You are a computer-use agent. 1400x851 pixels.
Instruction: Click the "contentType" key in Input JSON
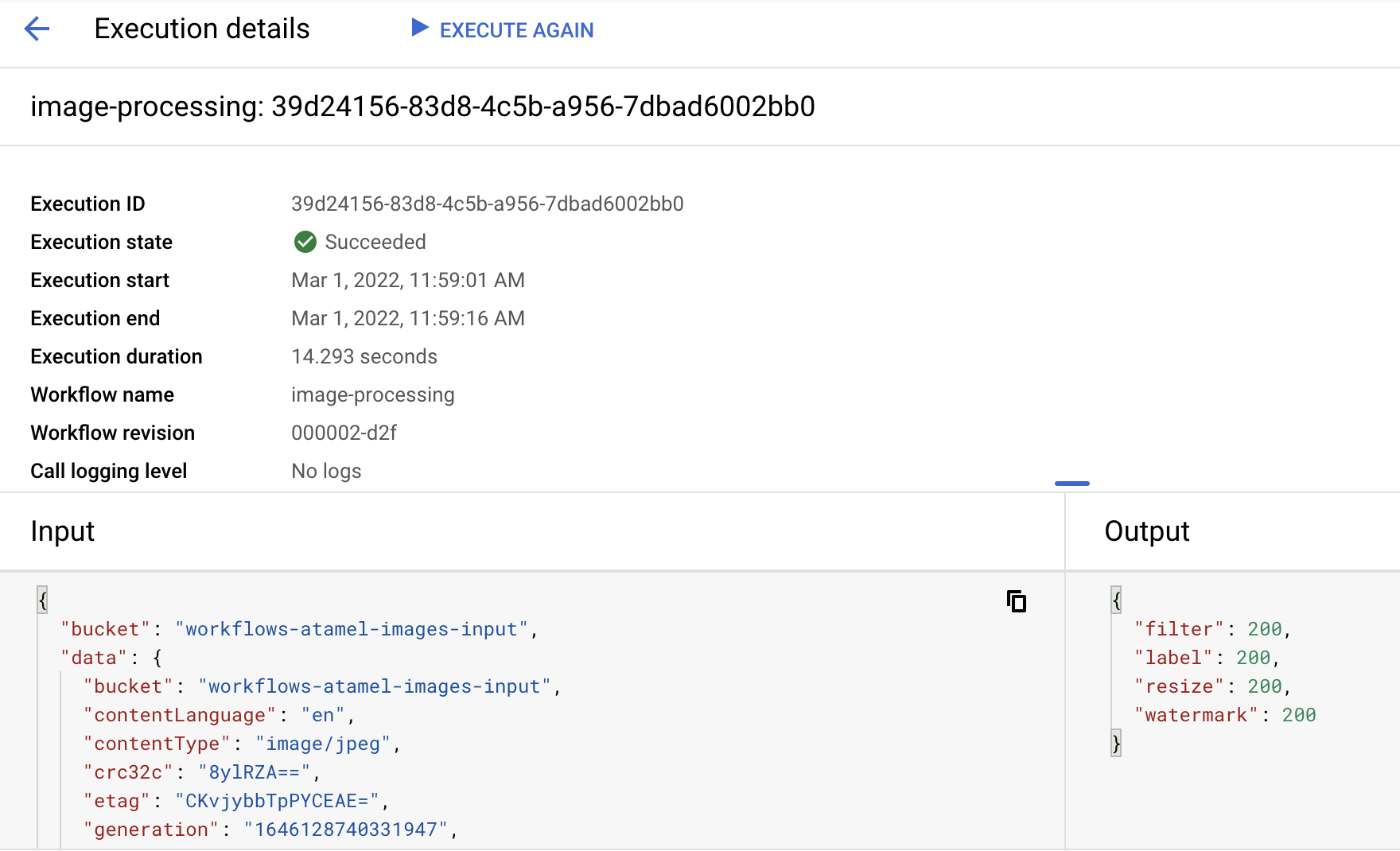coord(156,744)
